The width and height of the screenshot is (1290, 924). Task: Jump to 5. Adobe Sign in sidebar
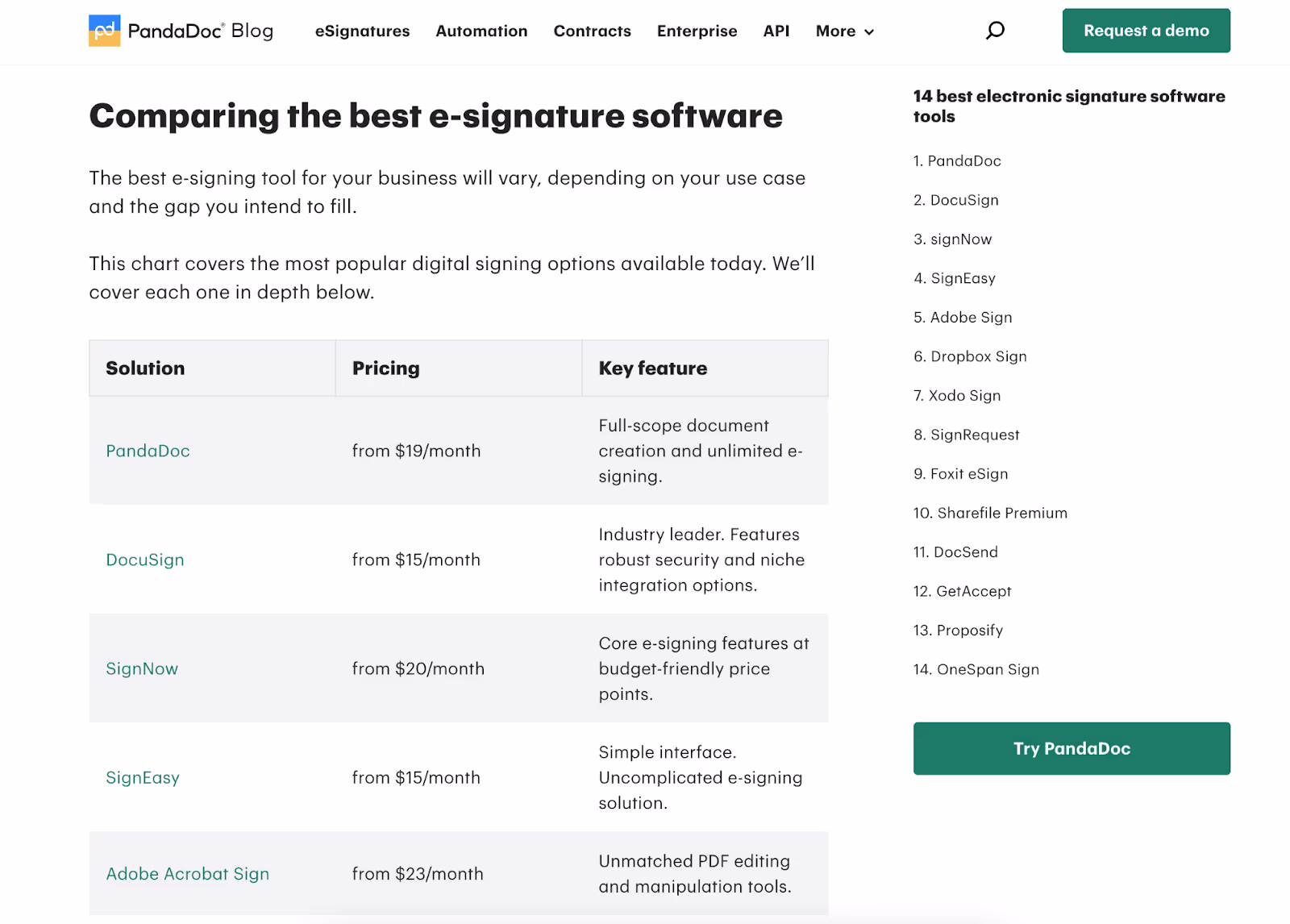963,317
